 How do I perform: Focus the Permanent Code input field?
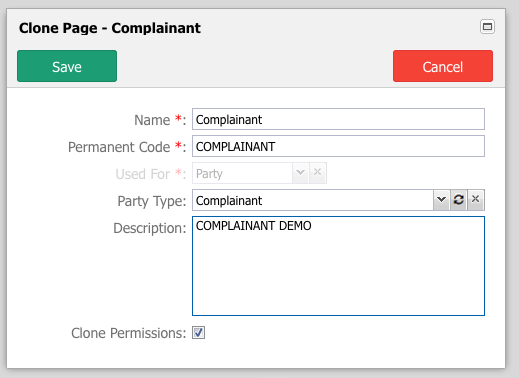point(338,146)
